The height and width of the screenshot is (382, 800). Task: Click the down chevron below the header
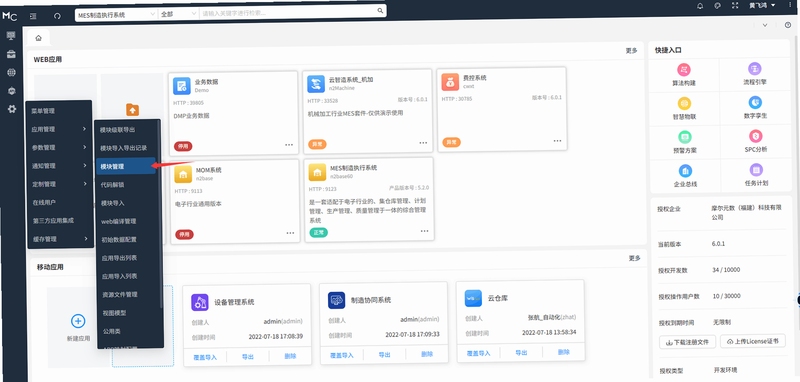764,25
